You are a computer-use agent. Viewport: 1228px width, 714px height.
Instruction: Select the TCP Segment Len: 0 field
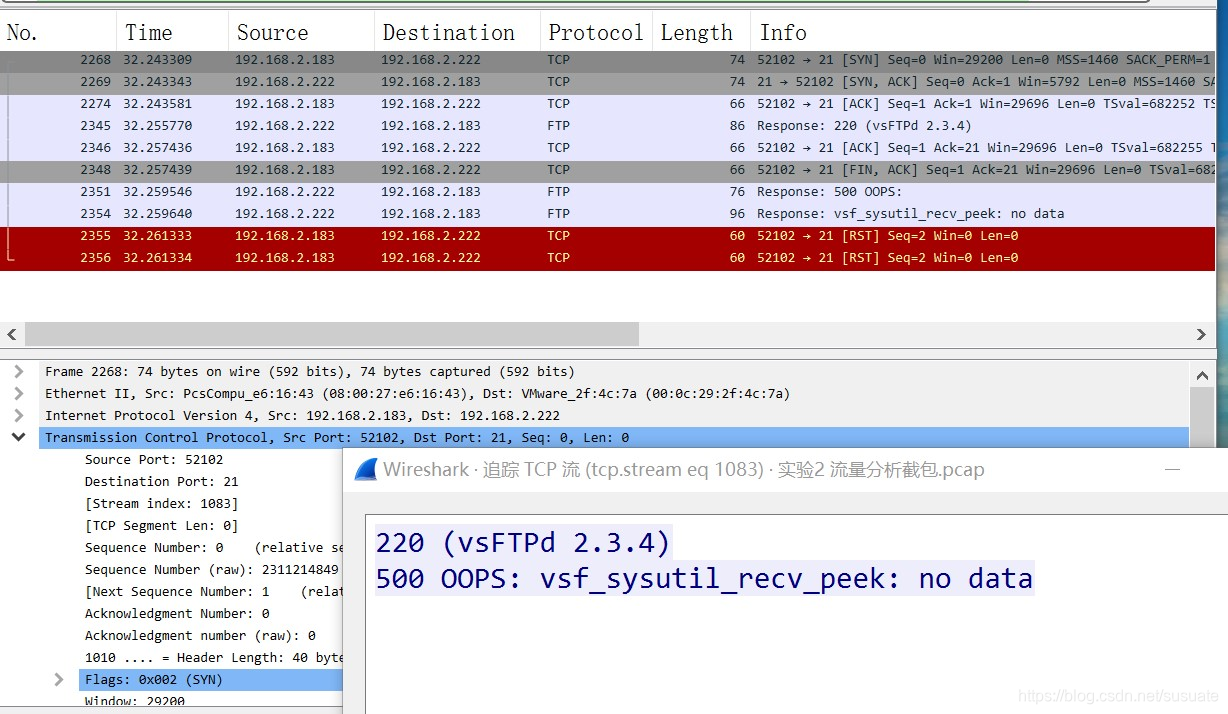(x=161, y=525)
